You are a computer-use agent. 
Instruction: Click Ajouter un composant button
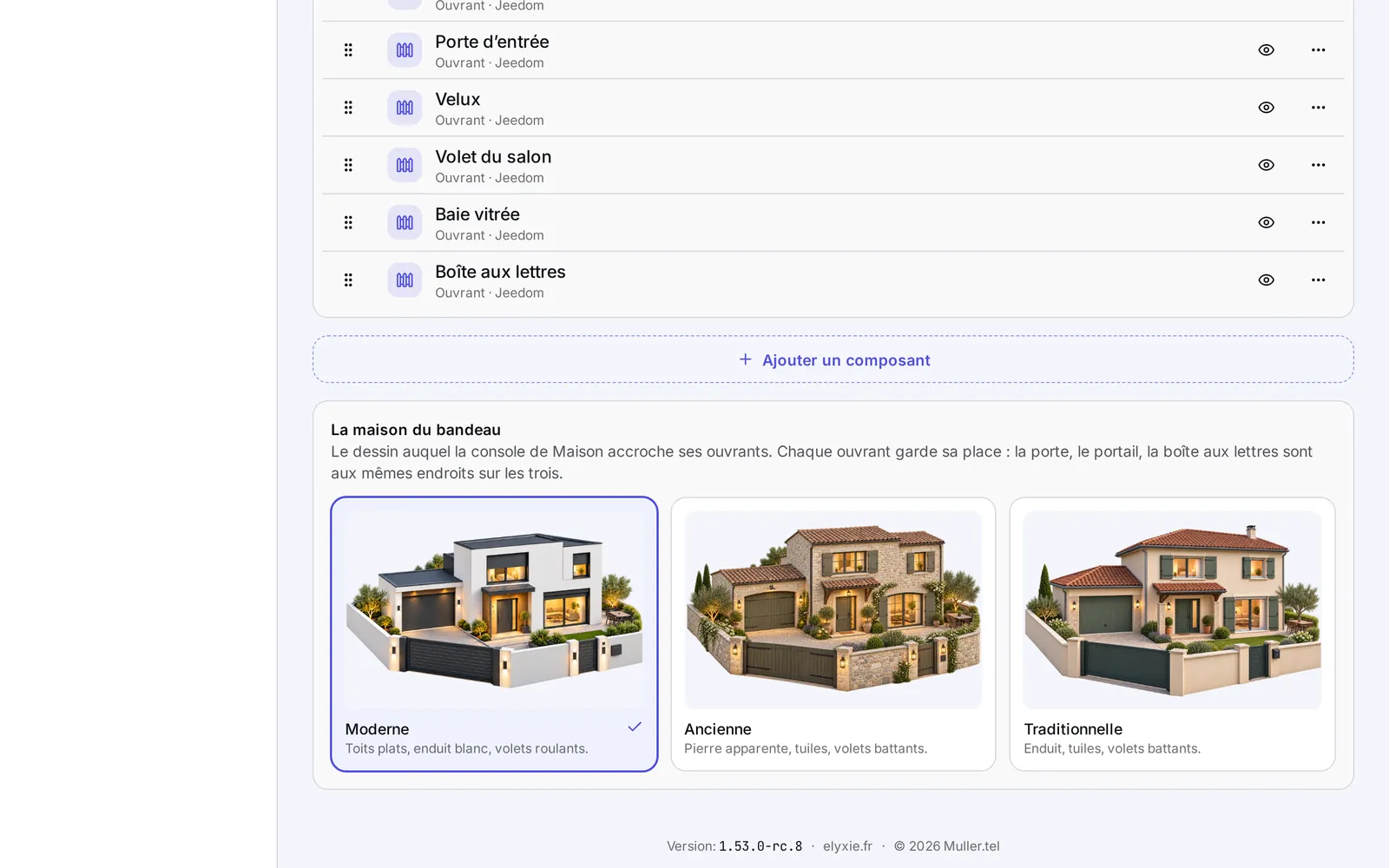coord(833,359)
